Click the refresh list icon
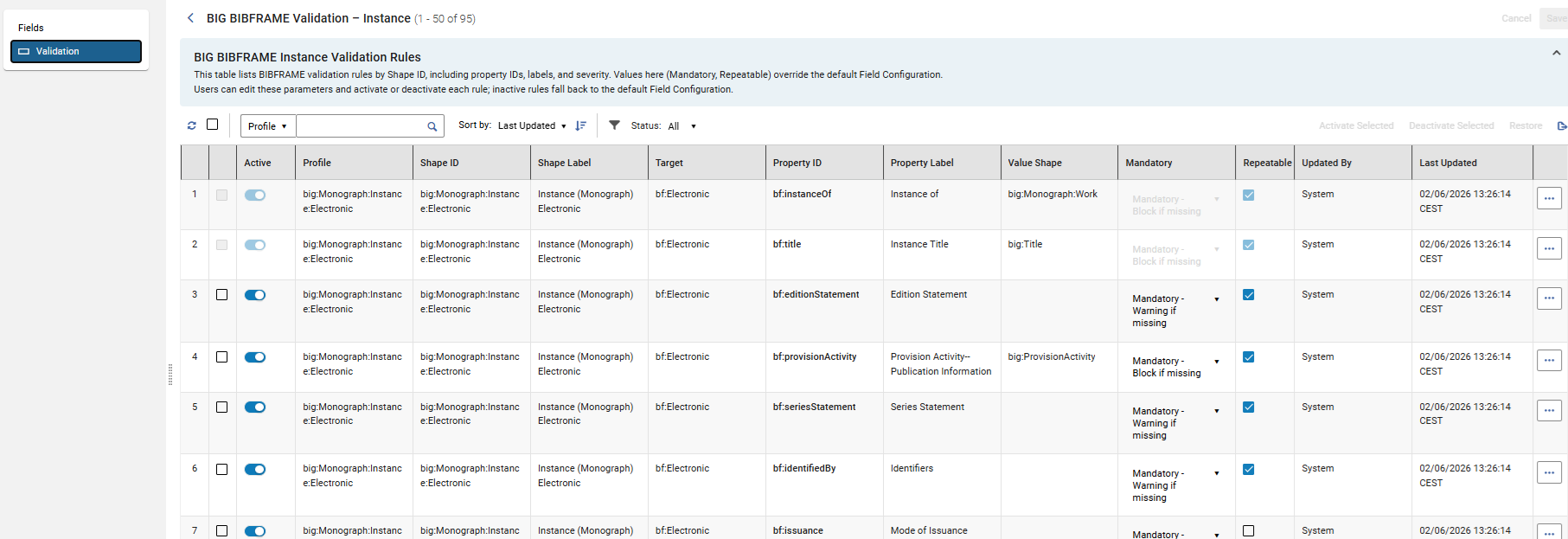 pyautogui.click(x=192, y=125)
